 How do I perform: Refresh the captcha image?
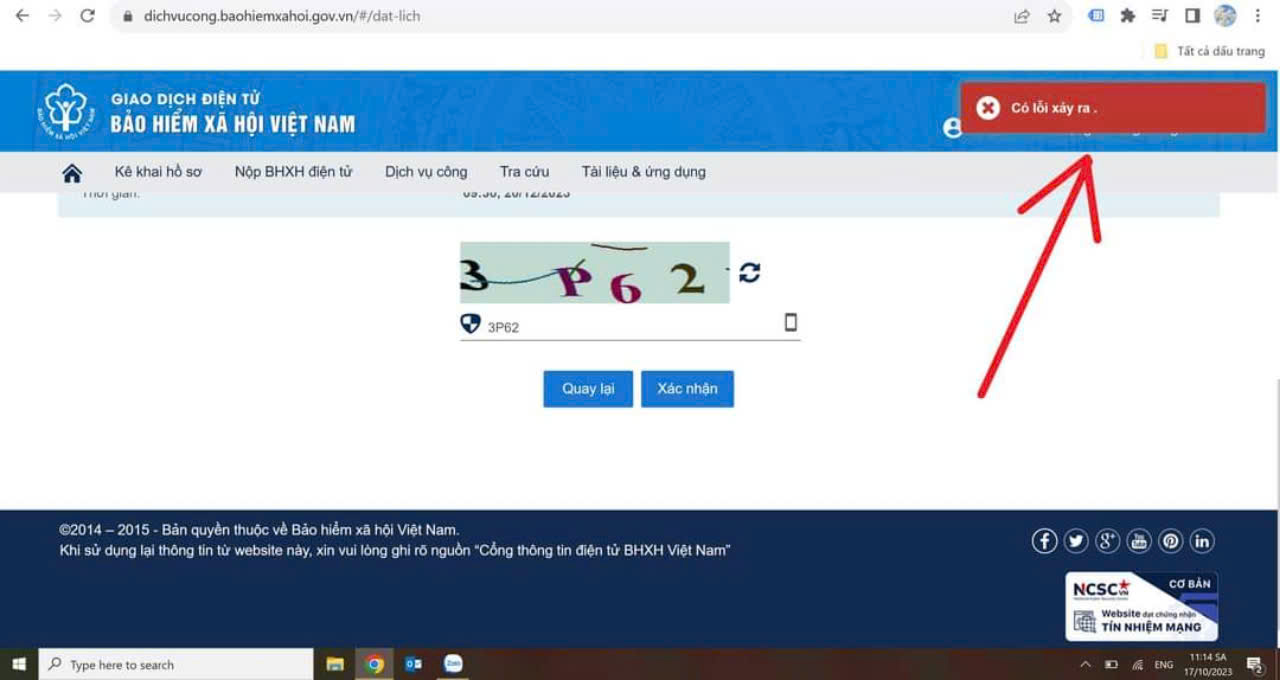pyautogui.click(x=749, y=272)
